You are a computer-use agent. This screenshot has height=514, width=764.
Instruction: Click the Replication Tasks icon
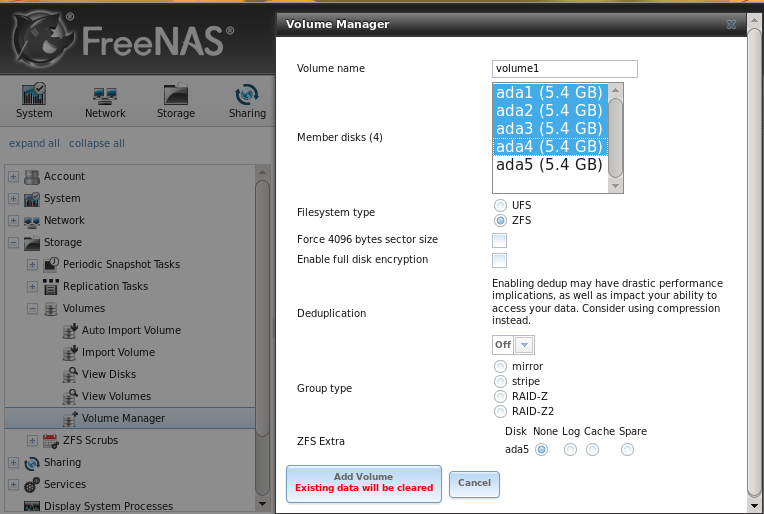coord(51,286)
